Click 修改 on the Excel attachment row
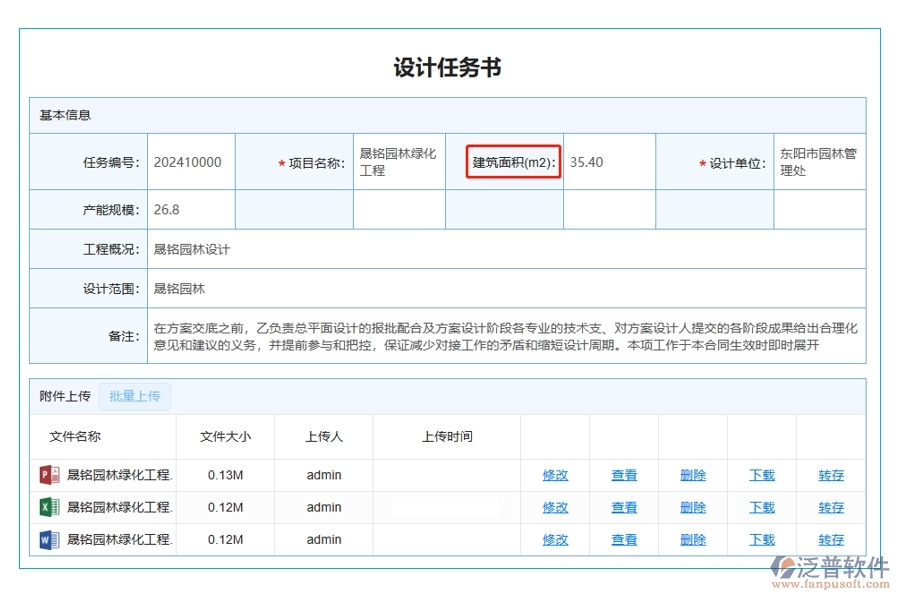The height and width of the screenshot is (600, 900). pos(554,507)
